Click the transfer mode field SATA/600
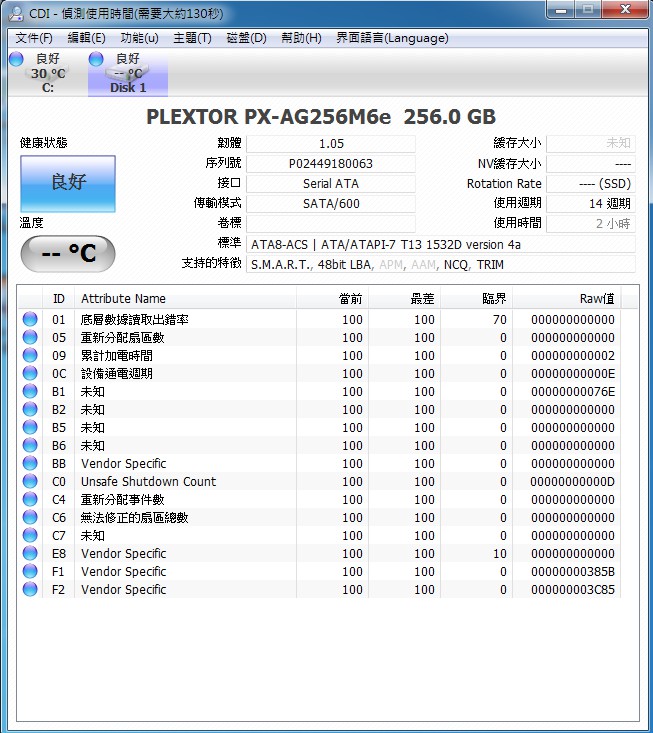This screenshot has height=733, width=653. [x=331, y=204]
